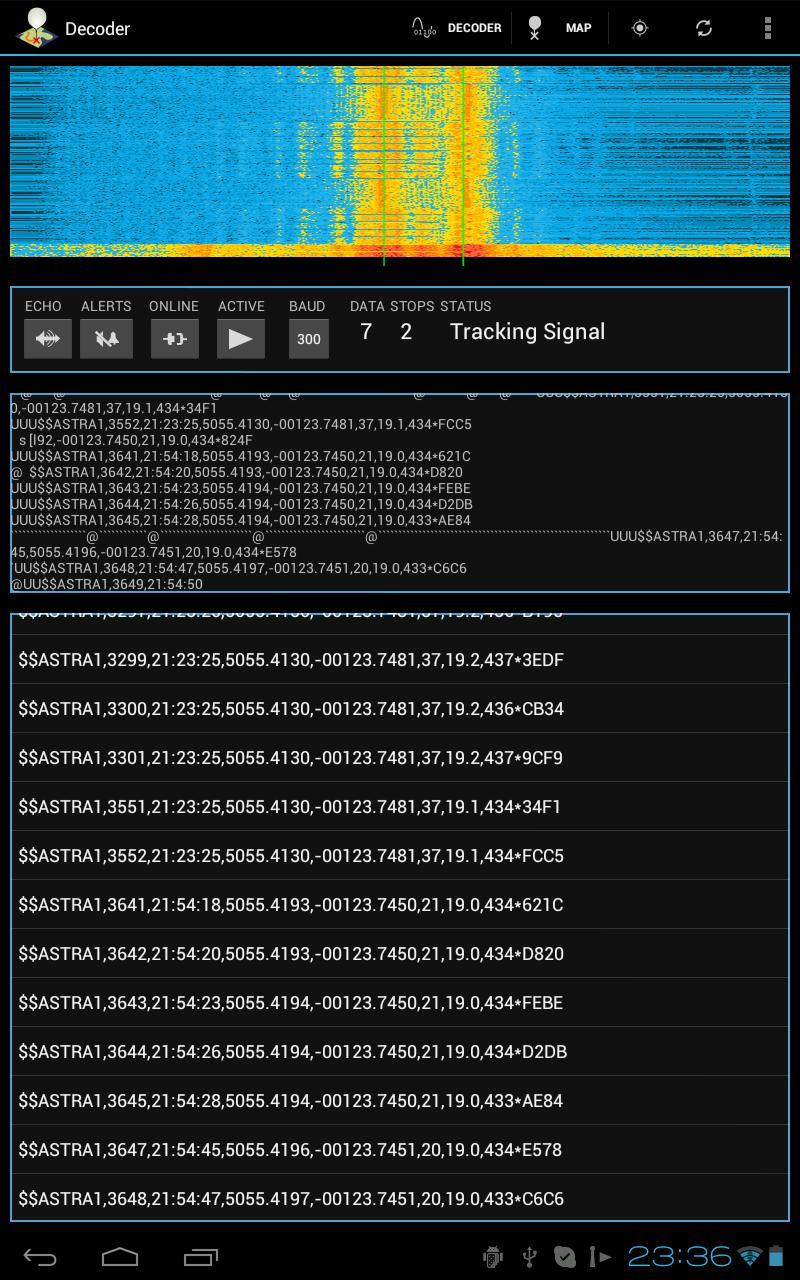This screenshot has height=1280, width=800.
Task: Select the ASTRA1 3648 sentence ending C6C6
Action: click(400, 1198)
